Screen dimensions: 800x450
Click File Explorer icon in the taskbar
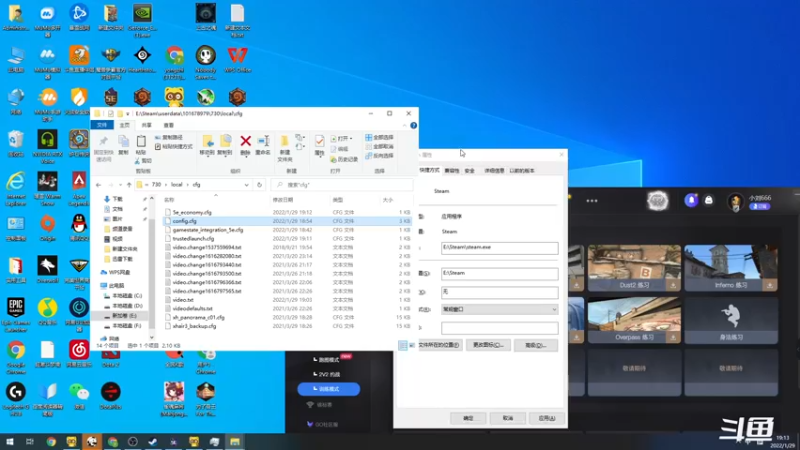coord(235,442)
